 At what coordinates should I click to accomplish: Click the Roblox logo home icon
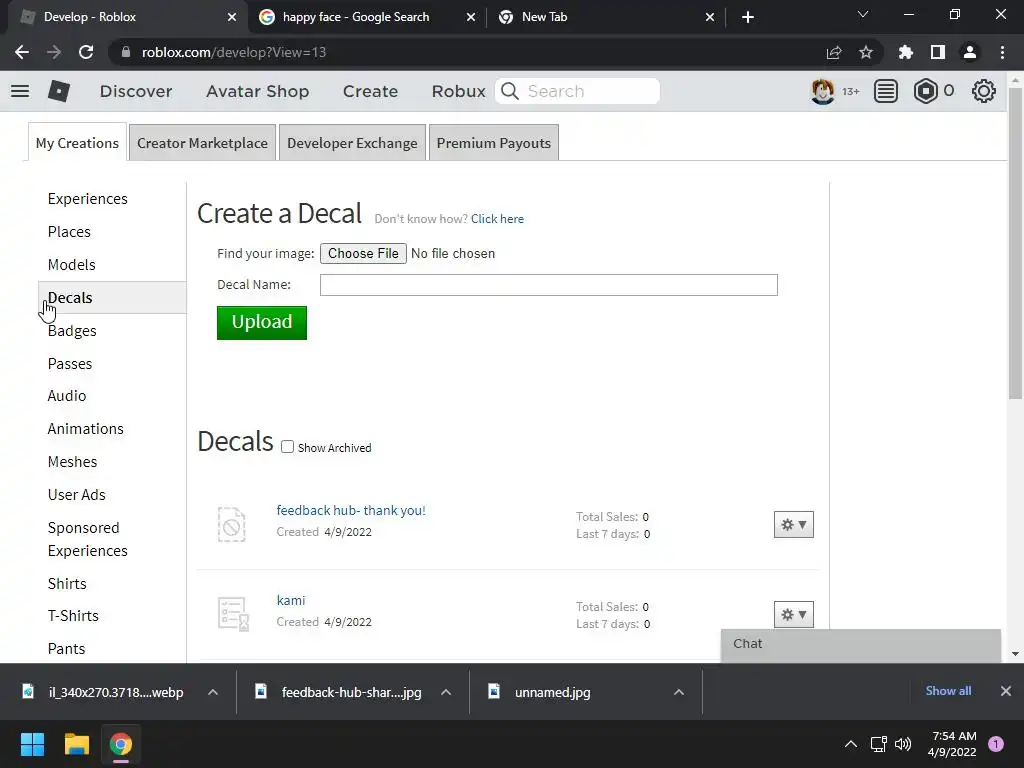coord(59,91)
